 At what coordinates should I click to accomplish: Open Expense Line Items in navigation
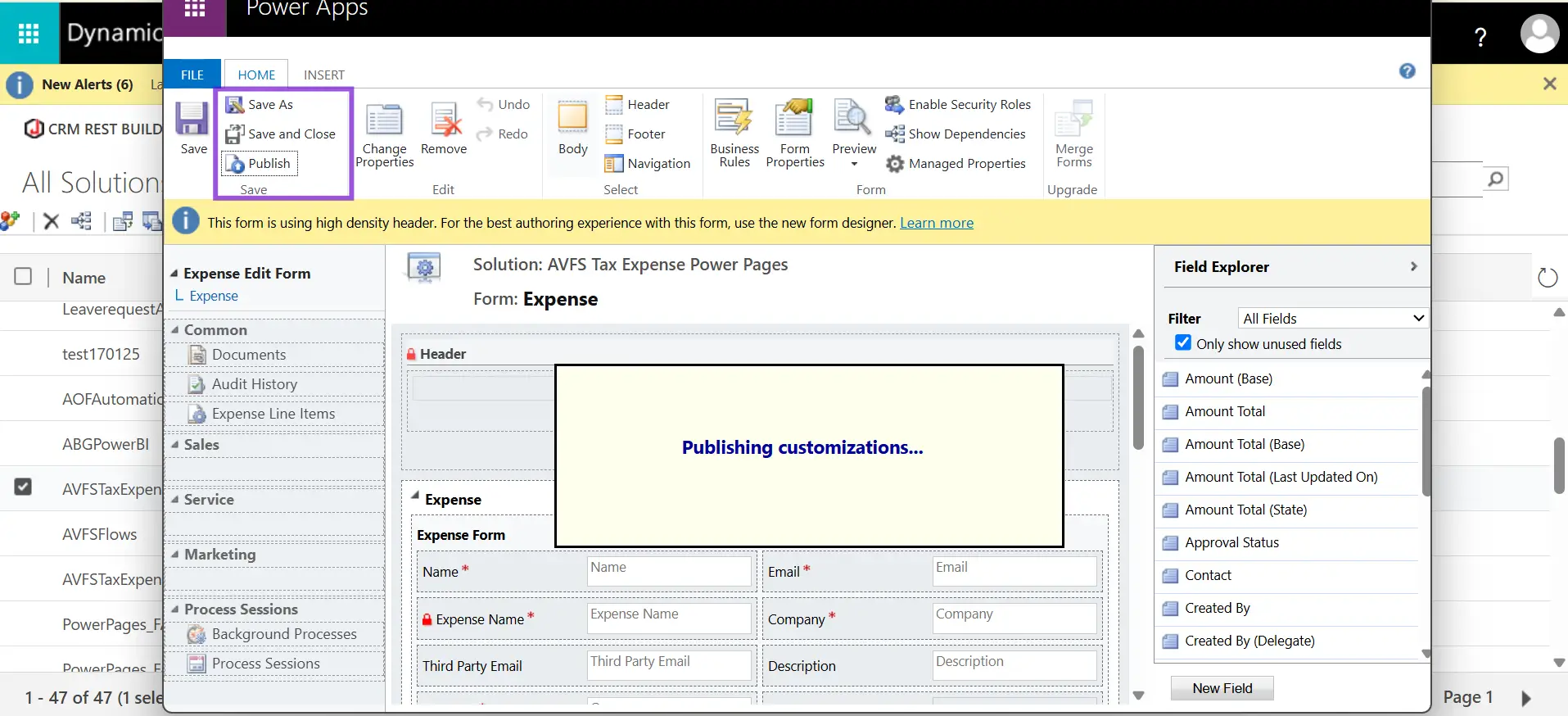pos(273,414)
